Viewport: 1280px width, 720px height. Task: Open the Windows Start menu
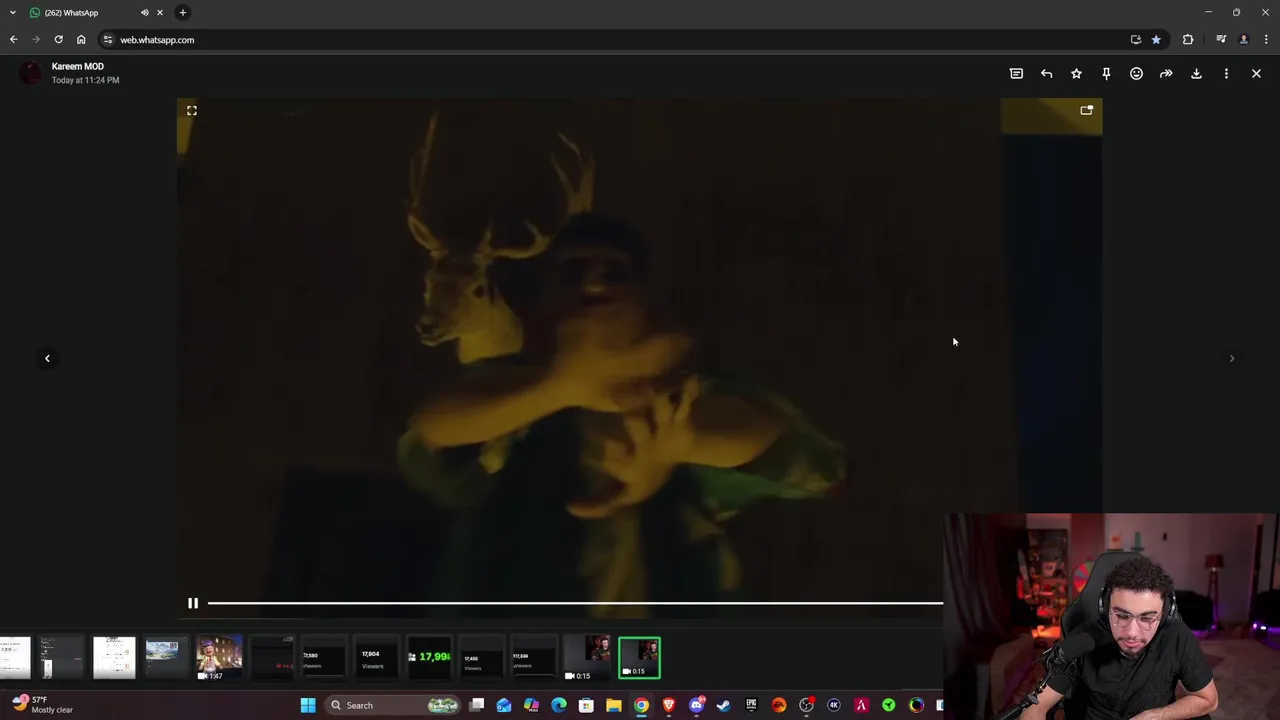[x=308, y=705]
